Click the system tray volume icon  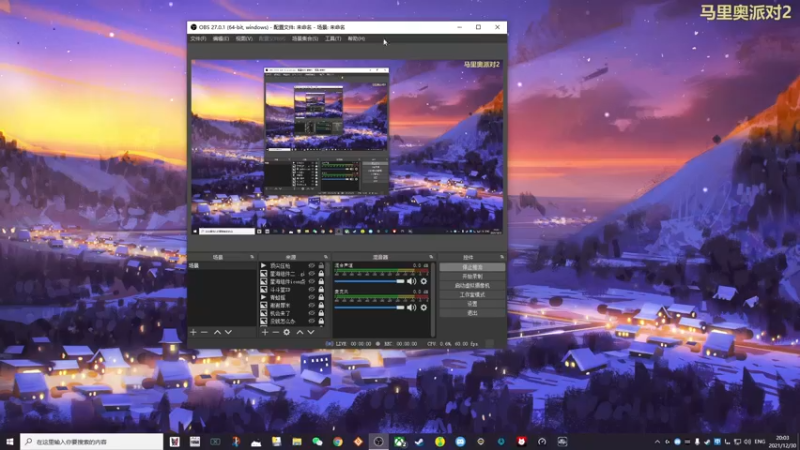747,442
